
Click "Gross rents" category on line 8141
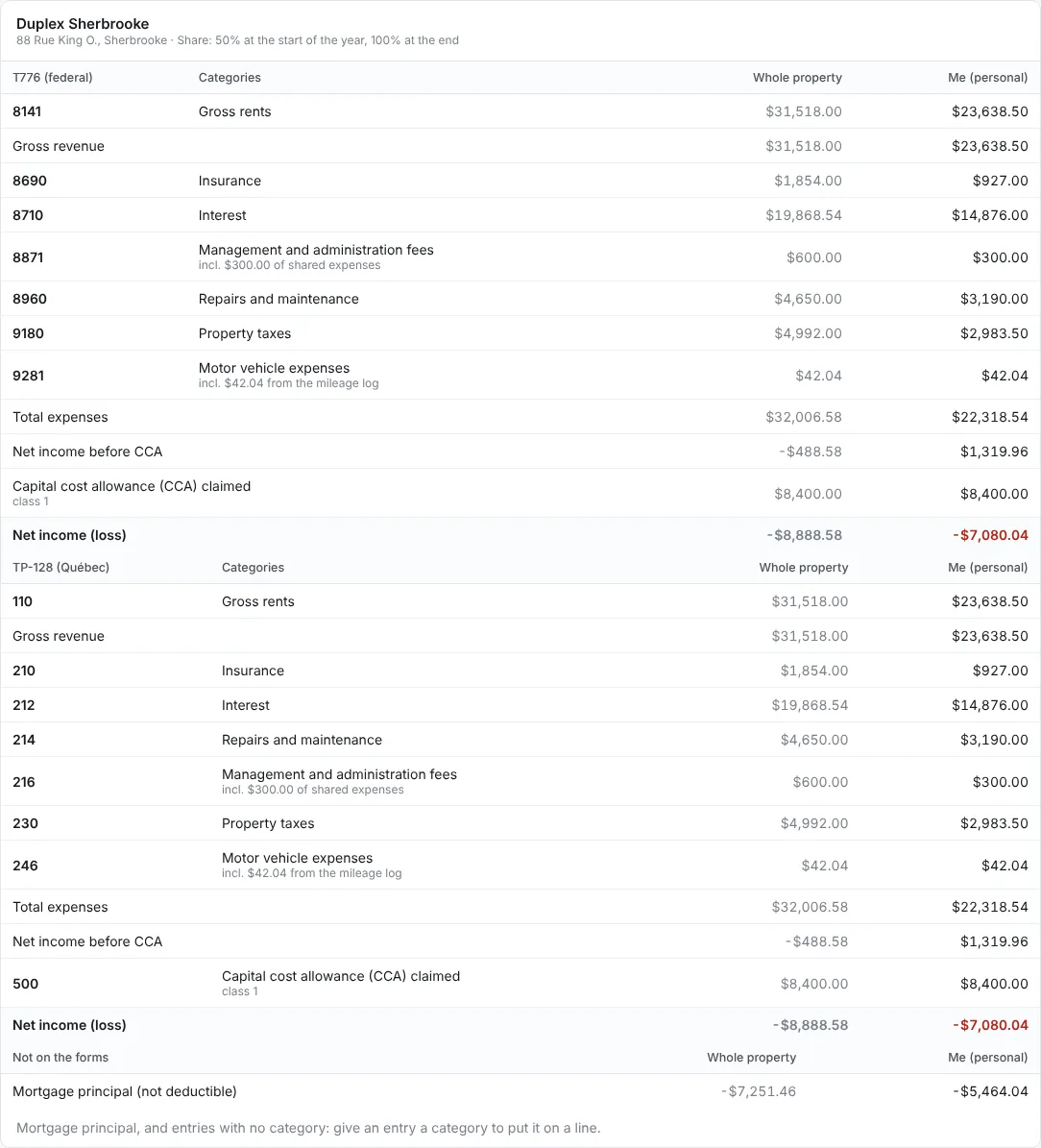(x=235, y=111)
